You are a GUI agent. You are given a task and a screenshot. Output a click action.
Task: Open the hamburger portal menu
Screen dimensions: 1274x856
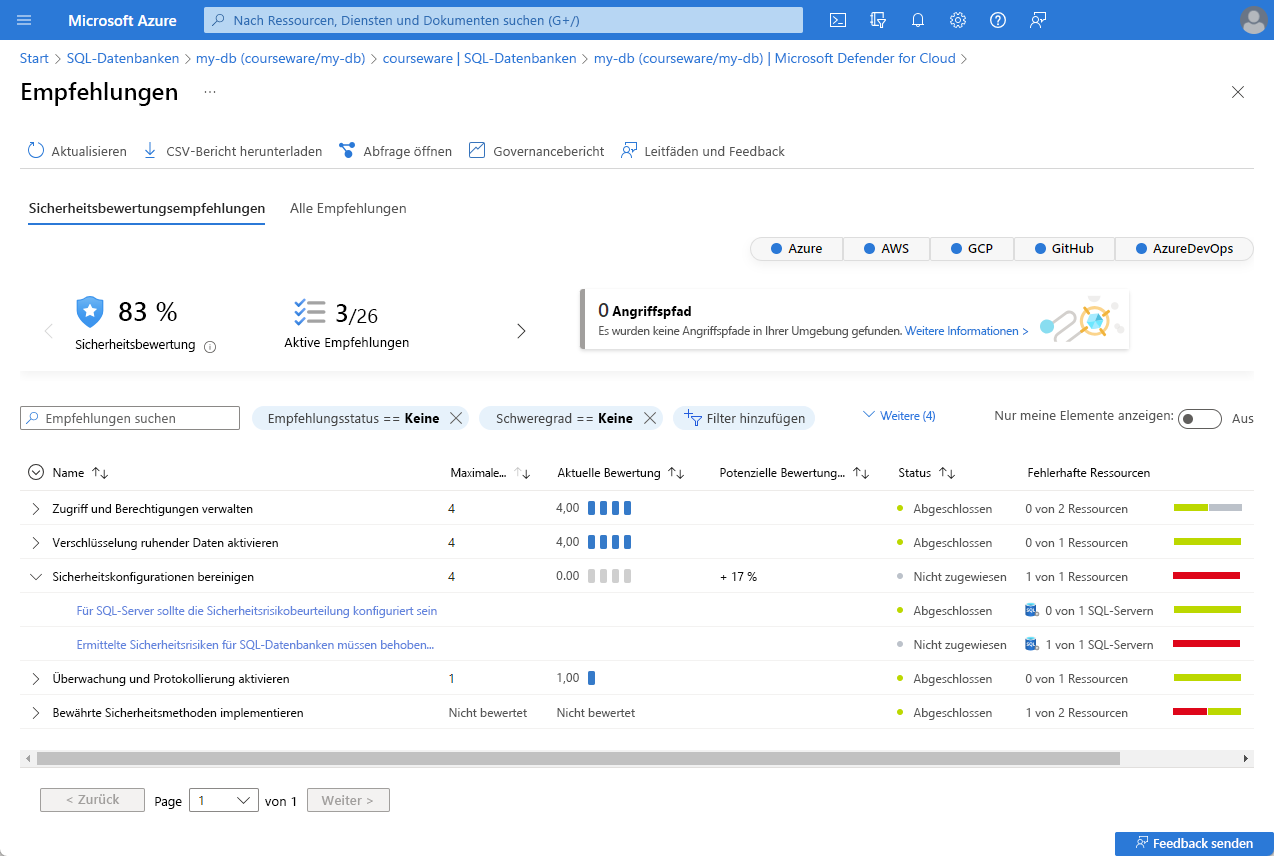(x=25, y=20)
